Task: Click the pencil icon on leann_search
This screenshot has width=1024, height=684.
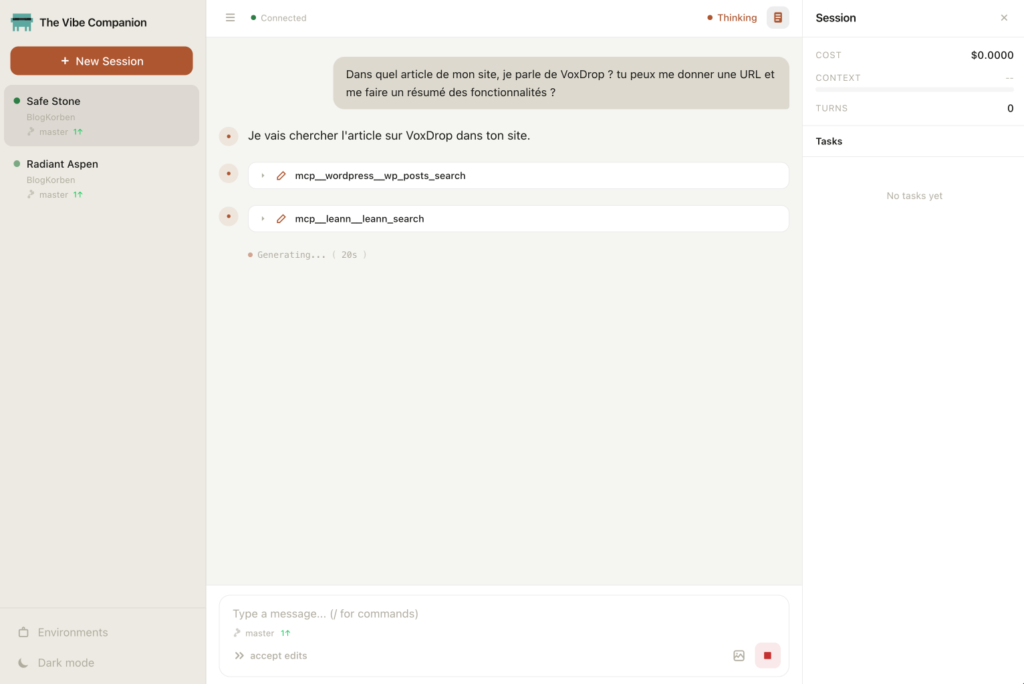Action: pyautogui.click(x=281, y=219)
